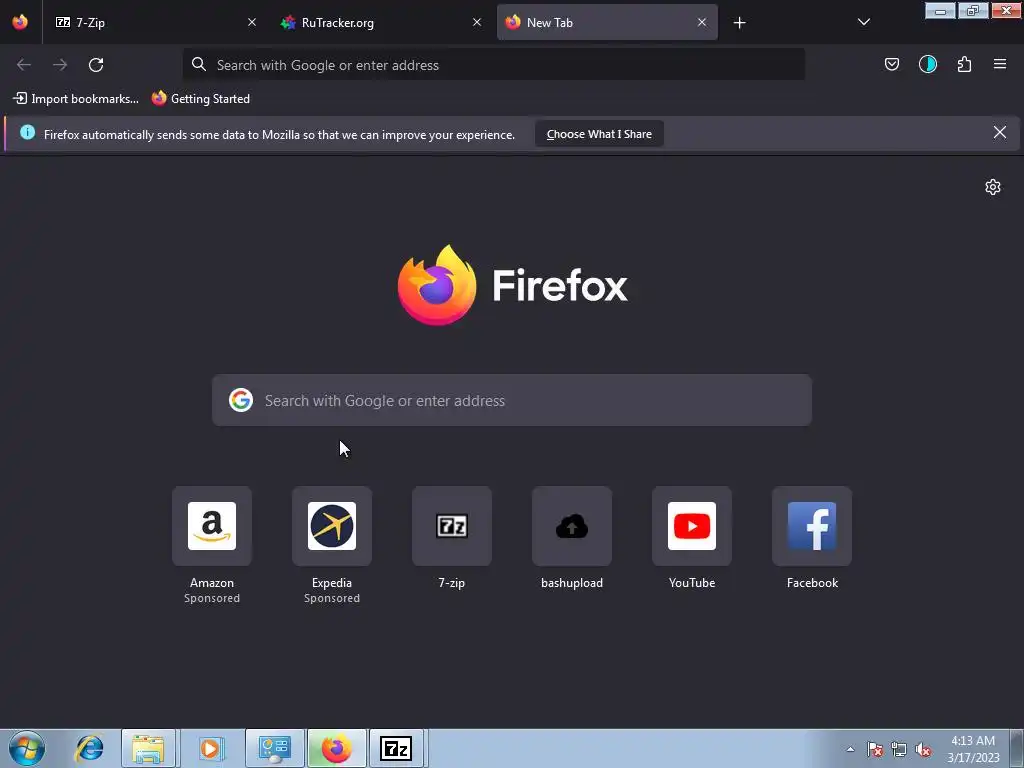Open Action Center flag tray icon
The width and height of the screenshot is (1024, 768).
coord(875,749)
